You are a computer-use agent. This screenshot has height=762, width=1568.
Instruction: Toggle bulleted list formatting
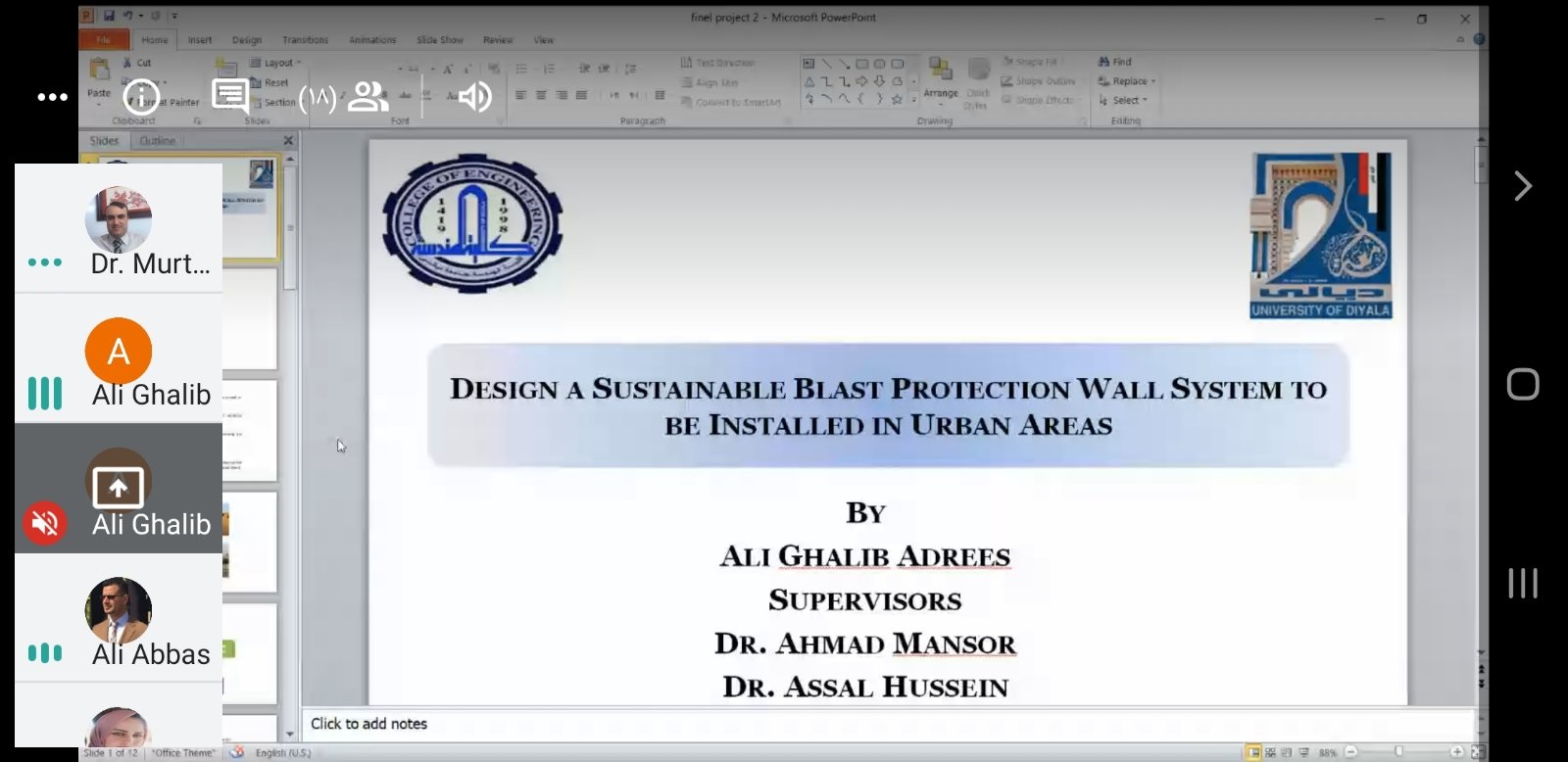click(x=522, y=70)
